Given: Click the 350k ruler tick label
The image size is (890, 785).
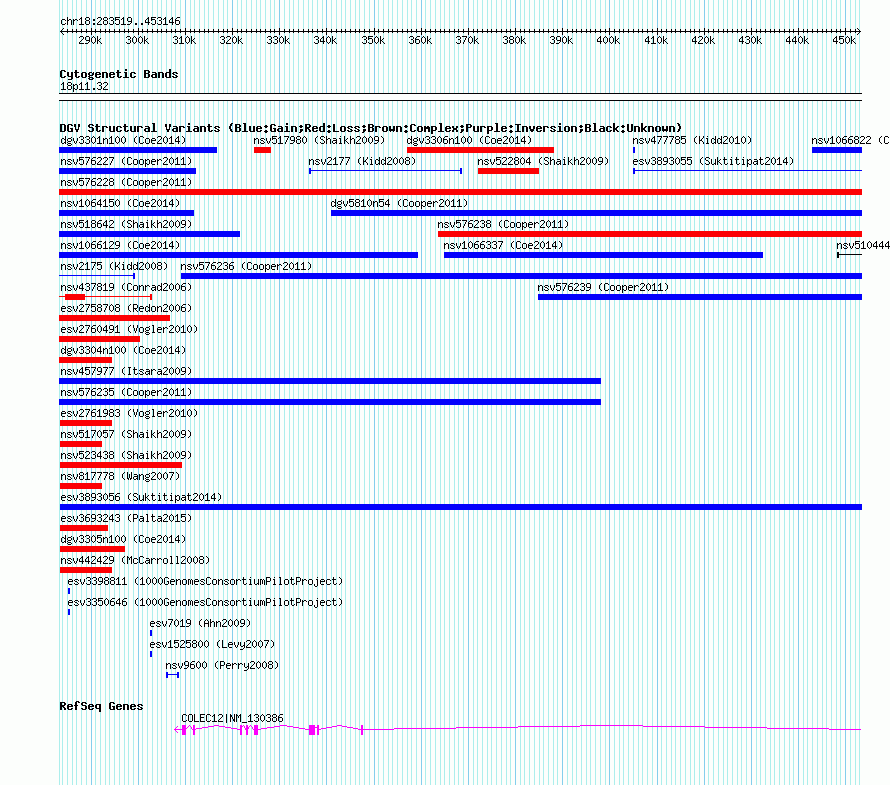Looking at the screenshot, I should (373, 40).
